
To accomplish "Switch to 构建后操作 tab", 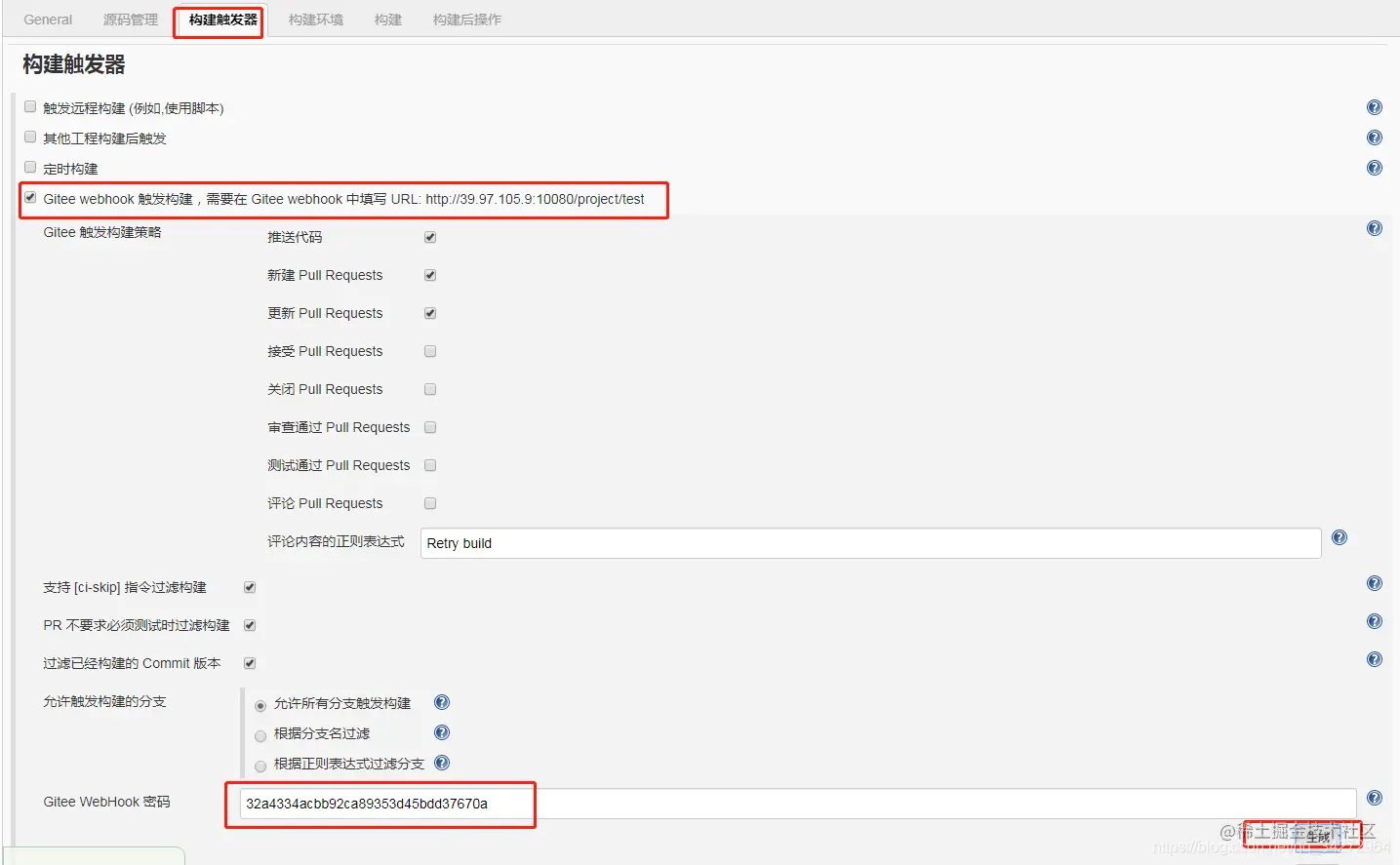I will point(467,20).
